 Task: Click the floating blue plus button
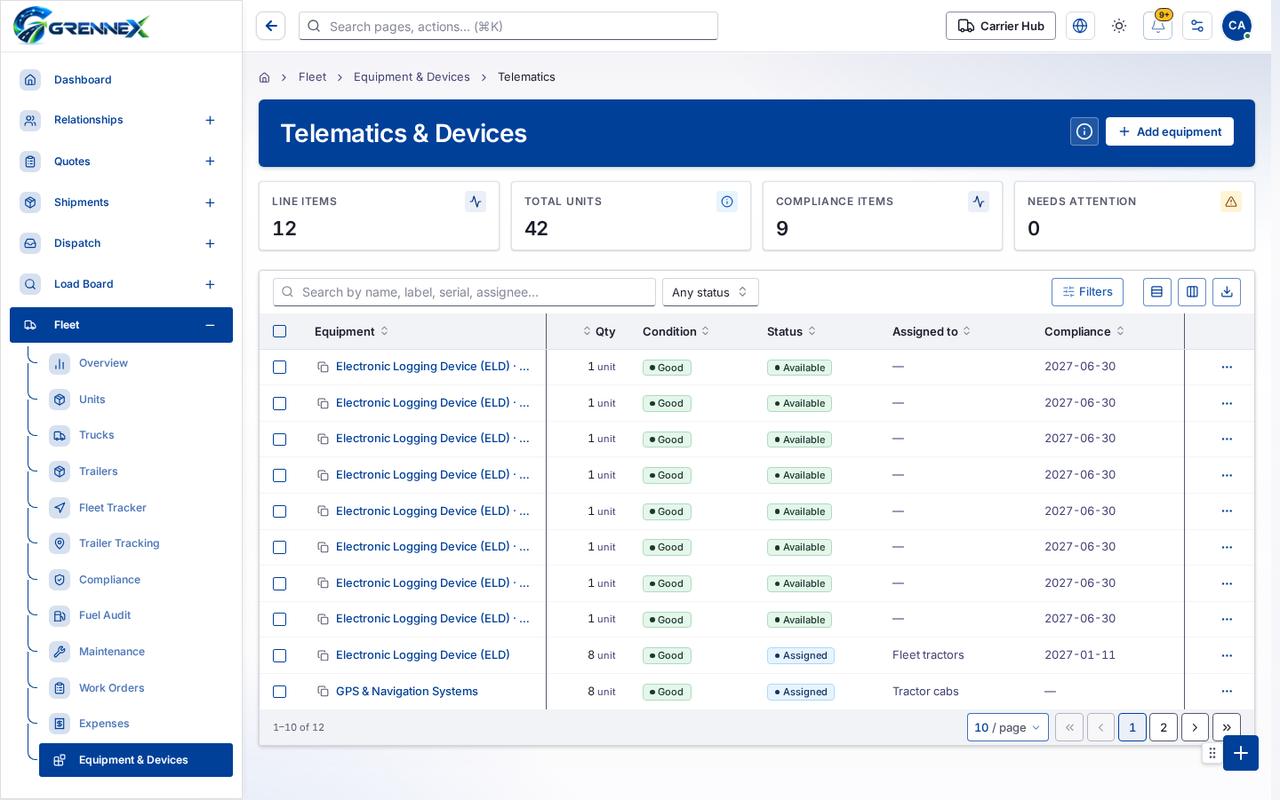point(1240,753)
